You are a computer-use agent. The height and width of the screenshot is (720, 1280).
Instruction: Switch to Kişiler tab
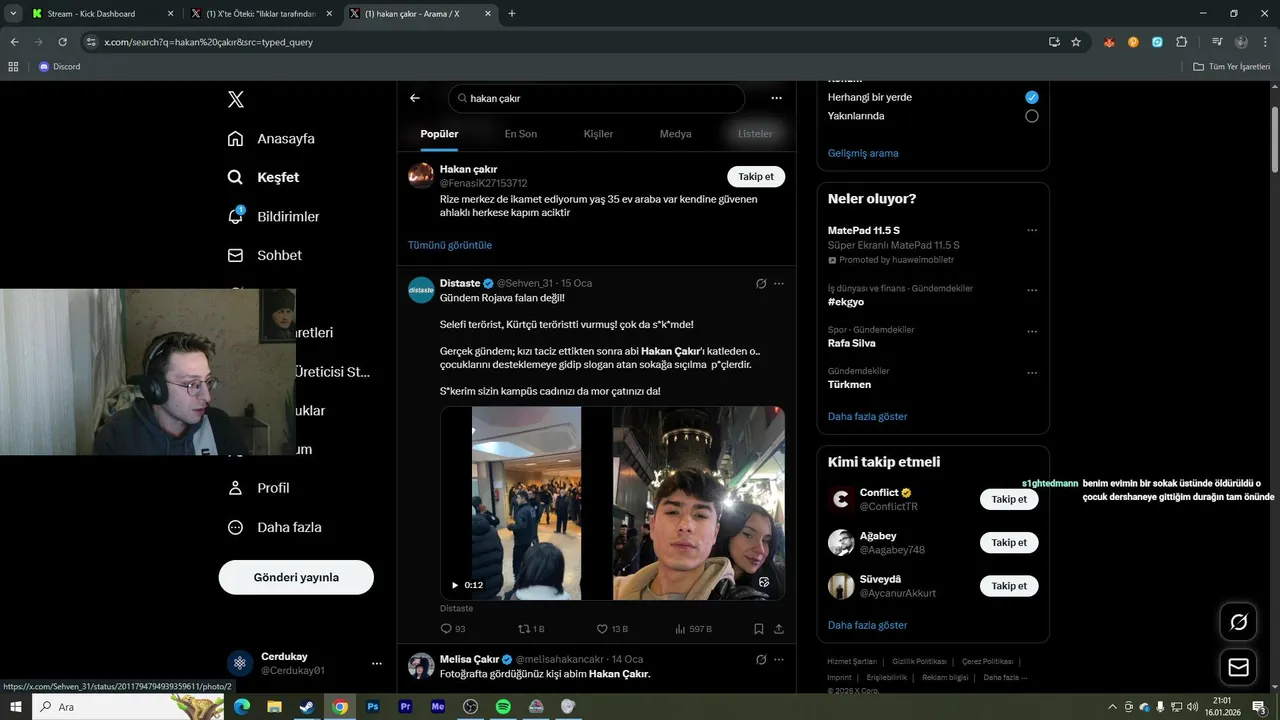[598, 134]
